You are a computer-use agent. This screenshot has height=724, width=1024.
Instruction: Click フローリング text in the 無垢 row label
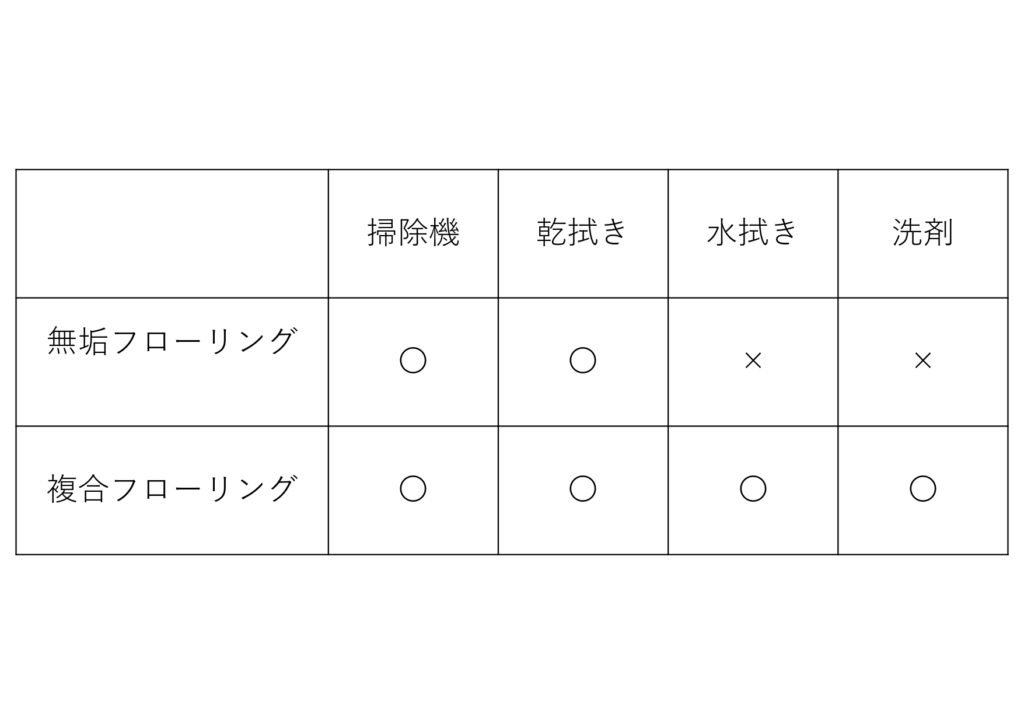click(204, 342)
